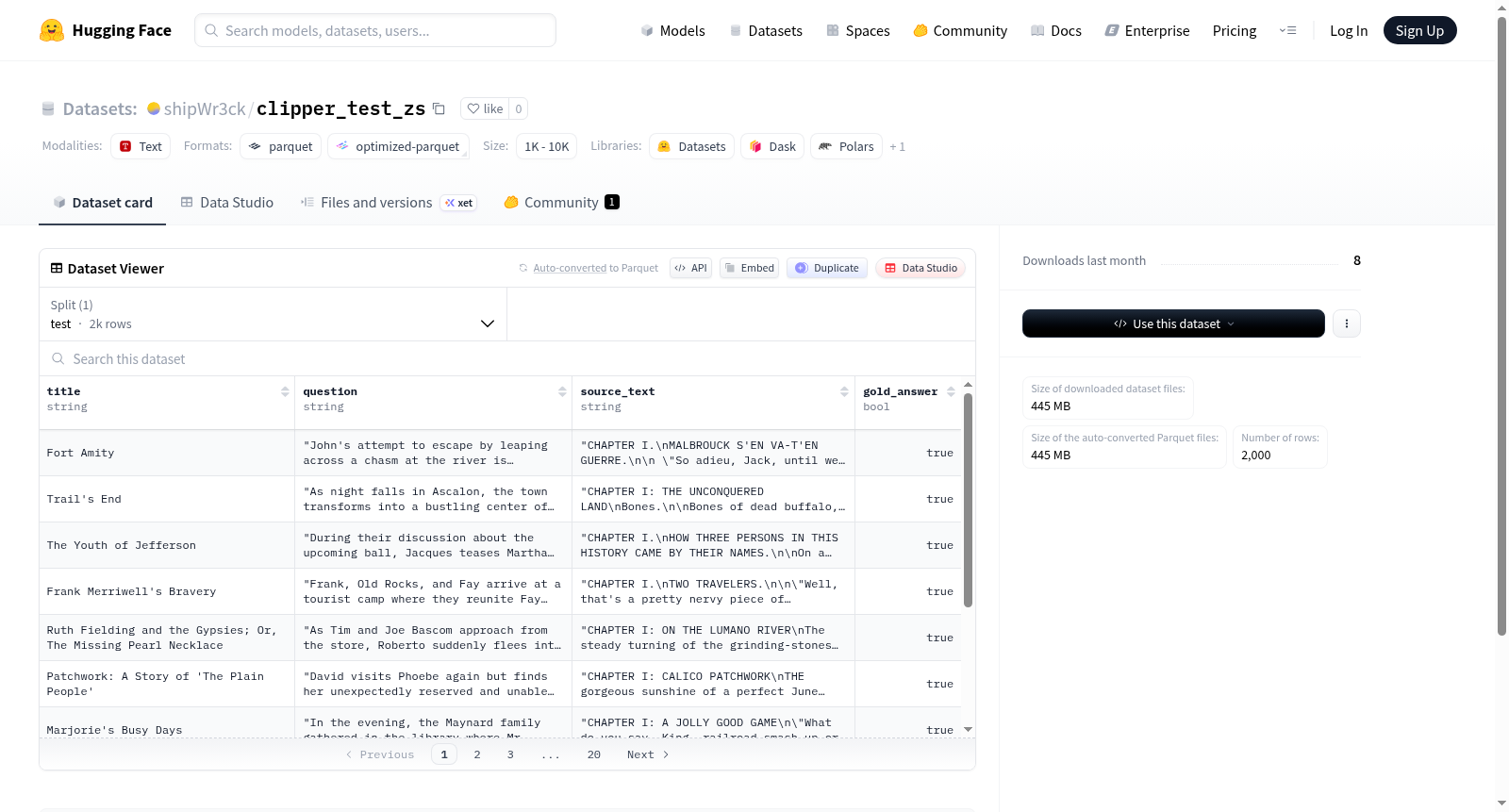
Task: Show additional libraries with +1
Action: 897,146
